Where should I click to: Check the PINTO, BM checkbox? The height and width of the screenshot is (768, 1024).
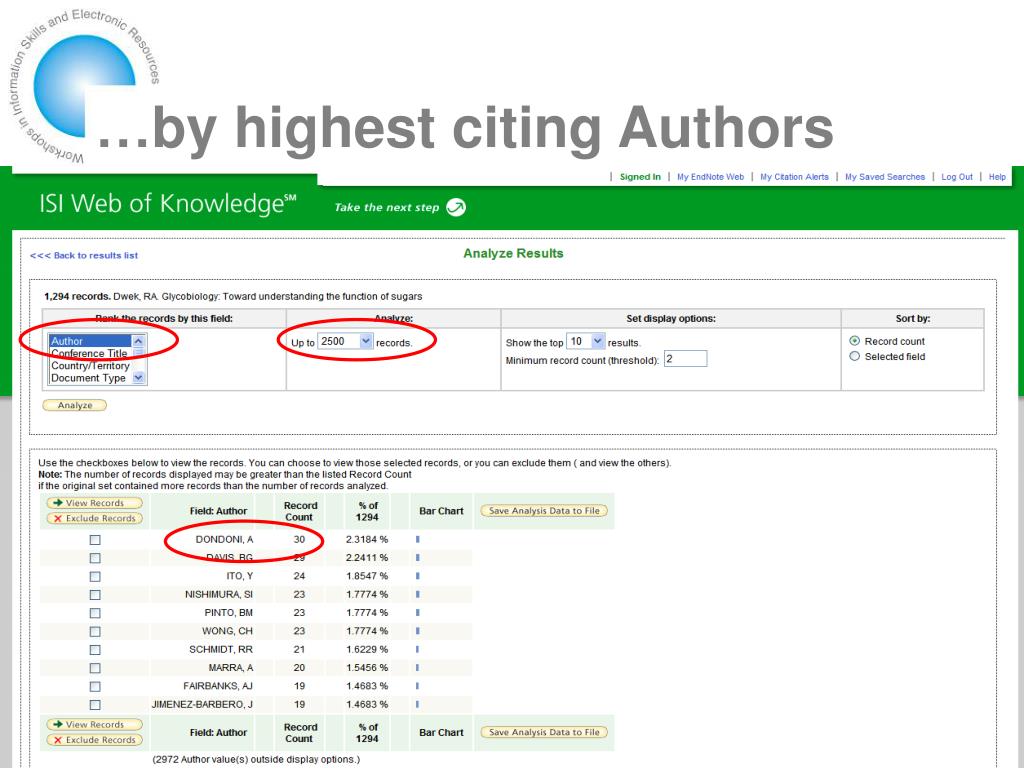95,613
